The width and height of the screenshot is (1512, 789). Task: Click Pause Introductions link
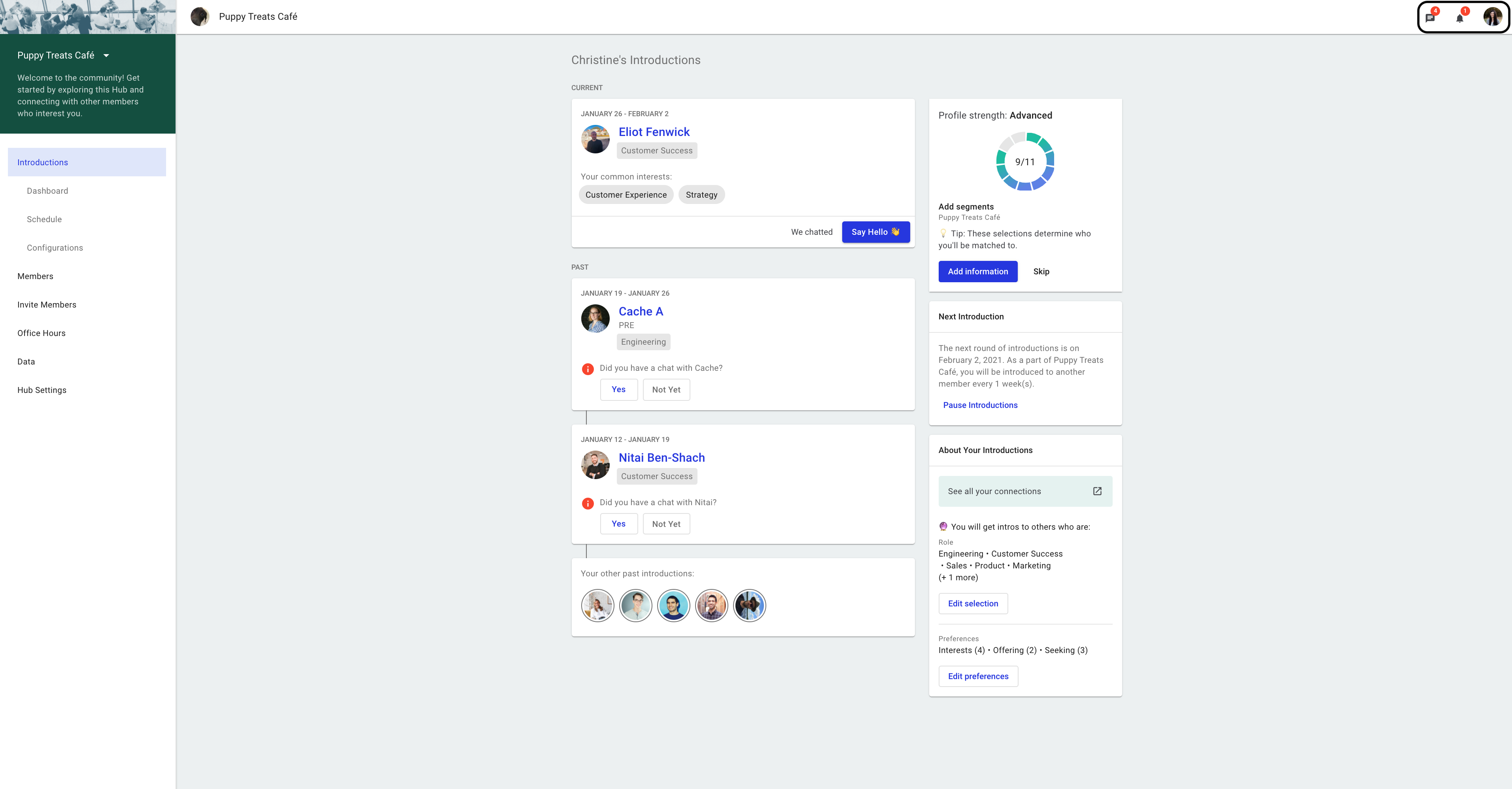980,405
